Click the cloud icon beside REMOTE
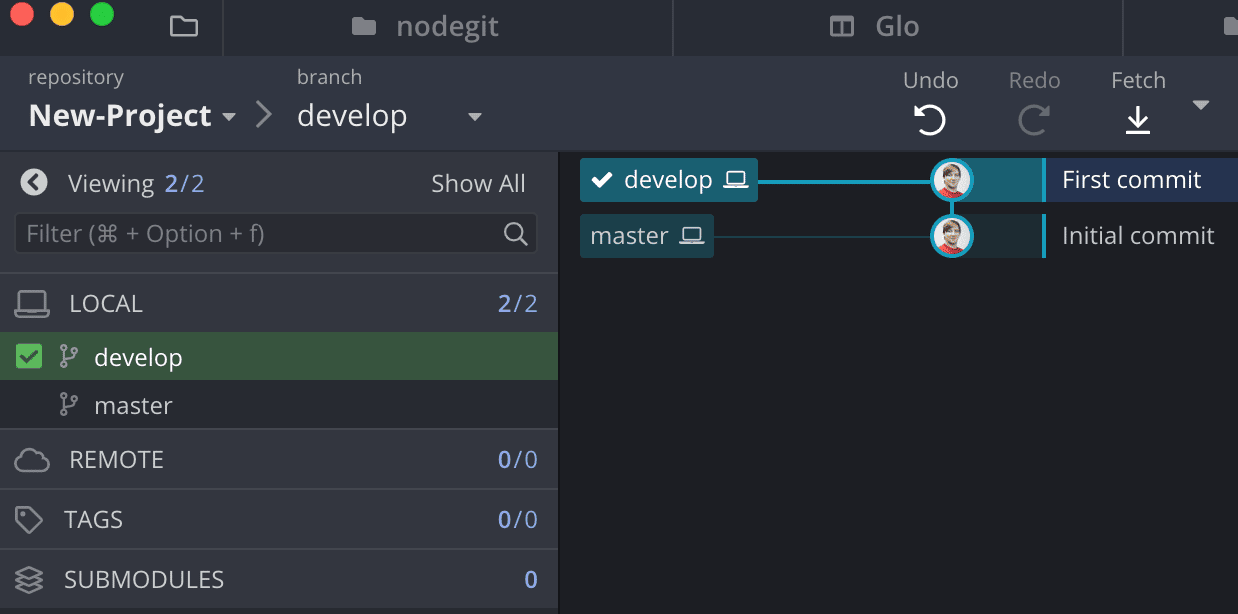 32,459
